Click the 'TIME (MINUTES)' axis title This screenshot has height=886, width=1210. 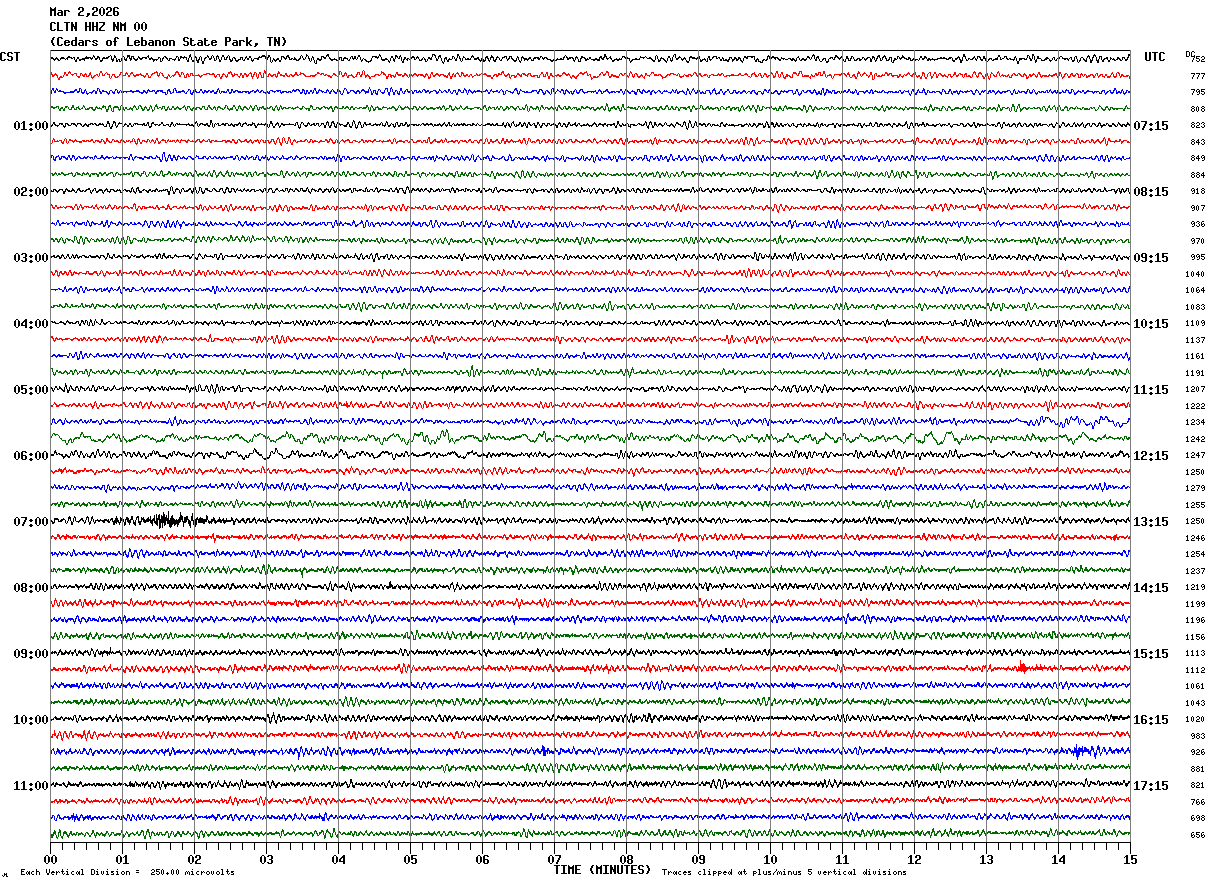pyautogui.click(x=603, y=870)
